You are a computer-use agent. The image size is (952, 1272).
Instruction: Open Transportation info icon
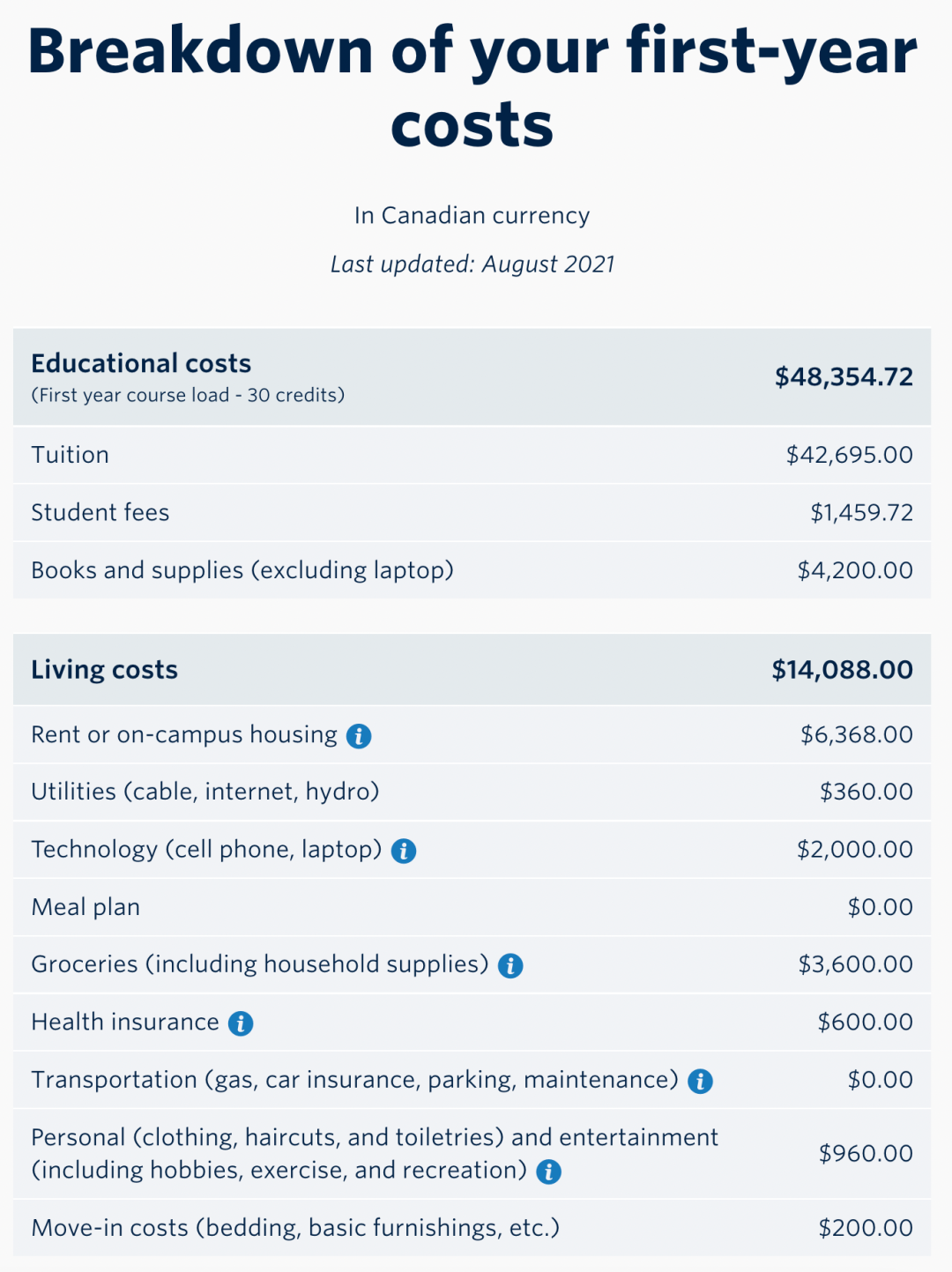[x=700, y=1082]
